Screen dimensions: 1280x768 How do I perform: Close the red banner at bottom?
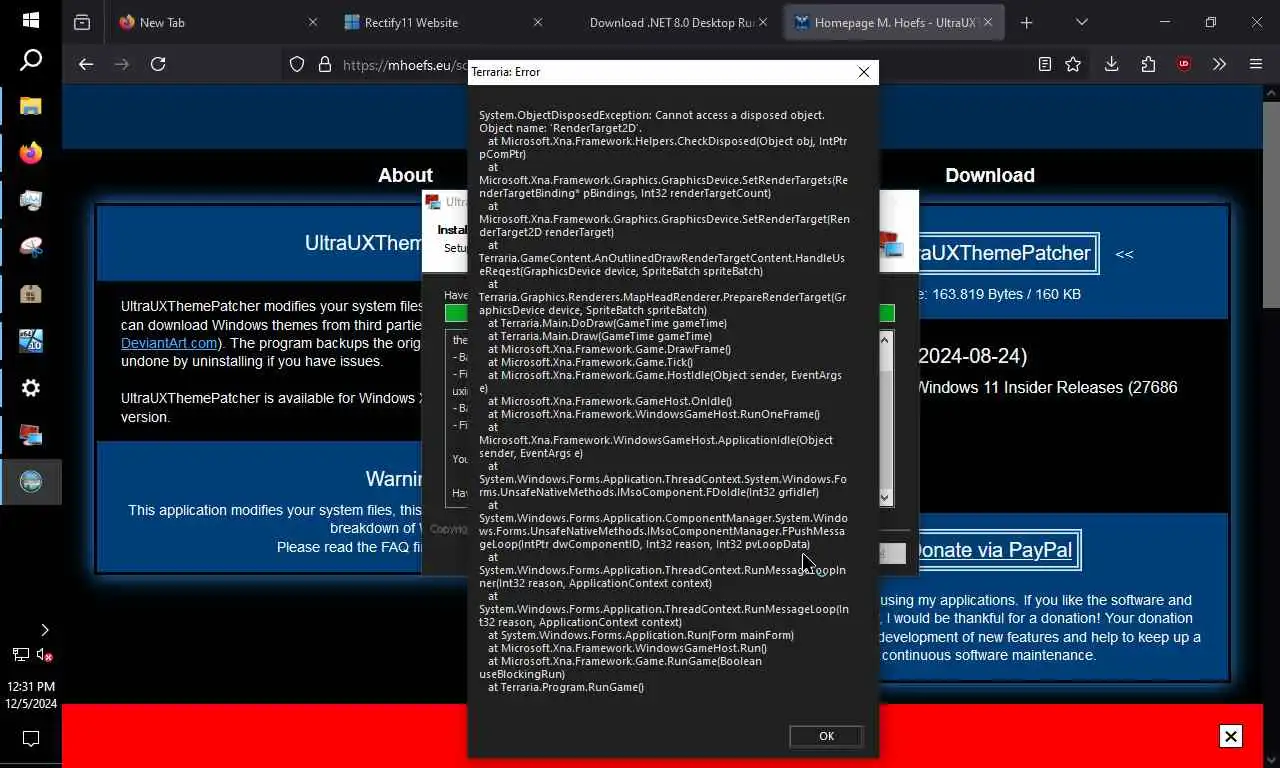click(1231, 736)
